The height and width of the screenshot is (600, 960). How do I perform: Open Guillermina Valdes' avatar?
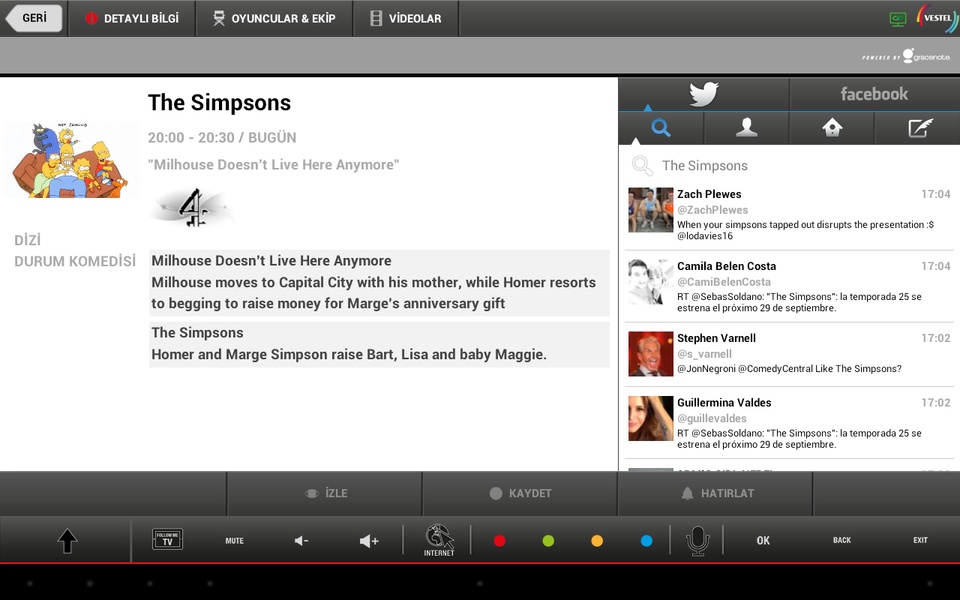pyautogui.click(x=651, y=418)
